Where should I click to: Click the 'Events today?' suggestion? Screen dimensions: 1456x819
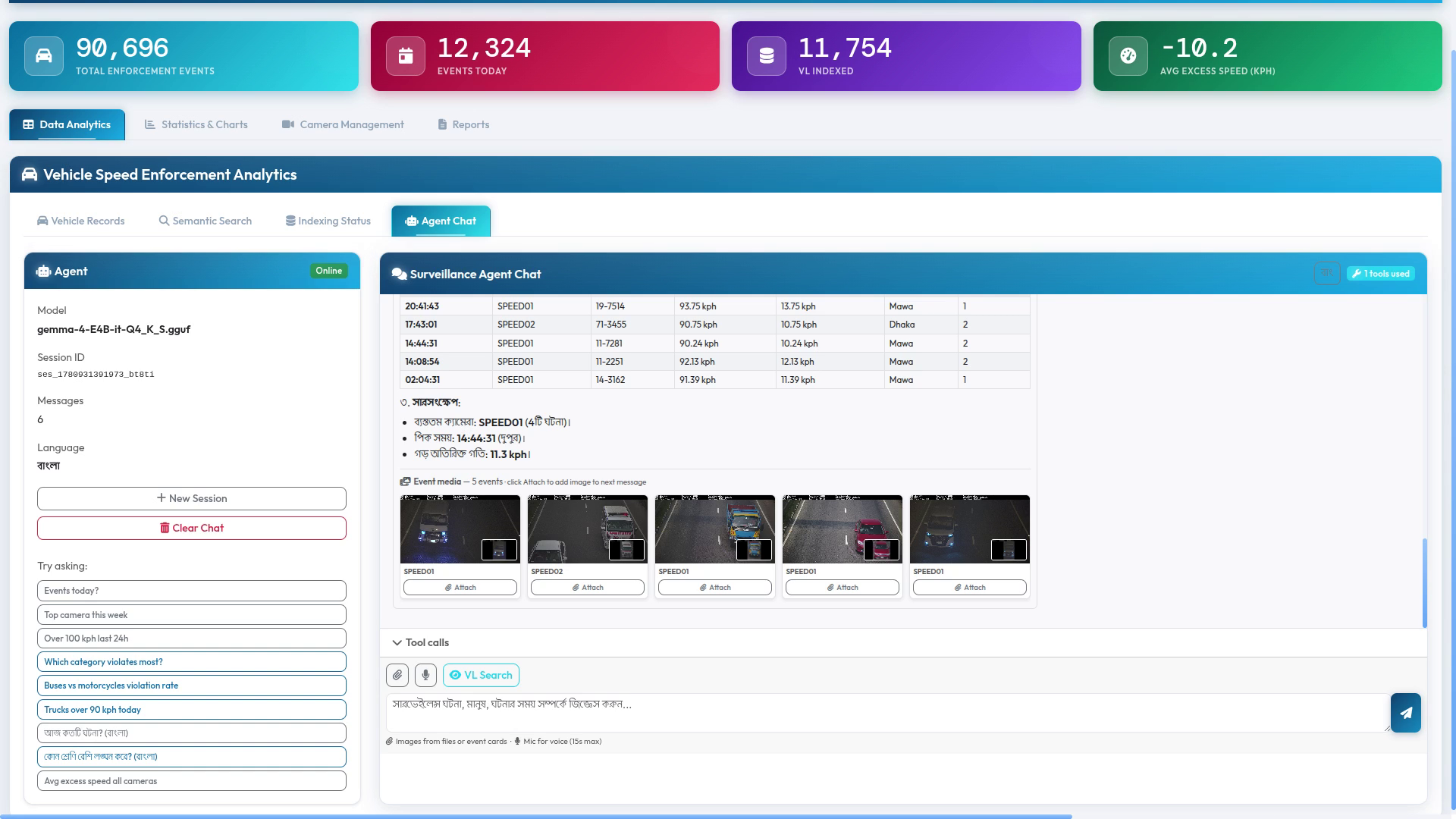[192, 591]
